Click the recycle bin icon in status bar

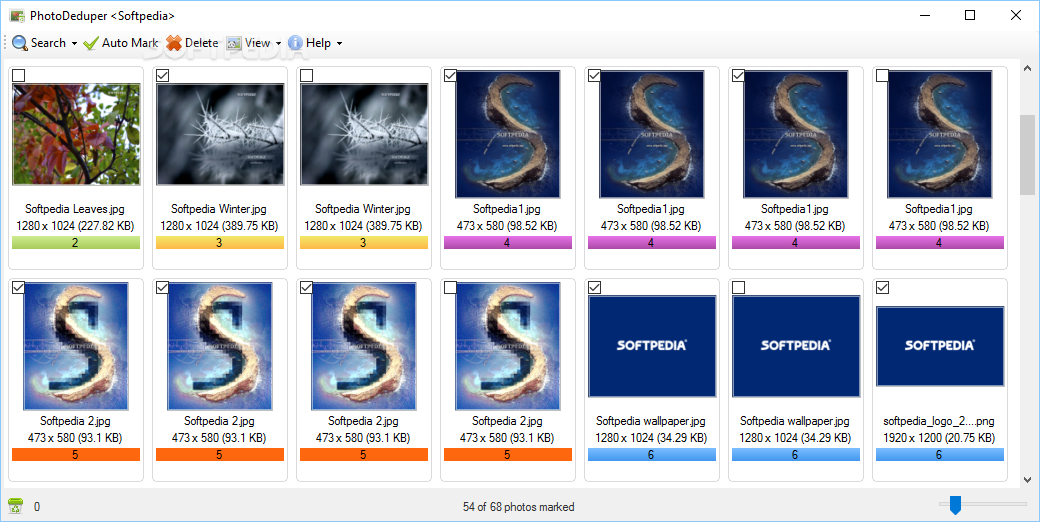click(x=15, y=506)
